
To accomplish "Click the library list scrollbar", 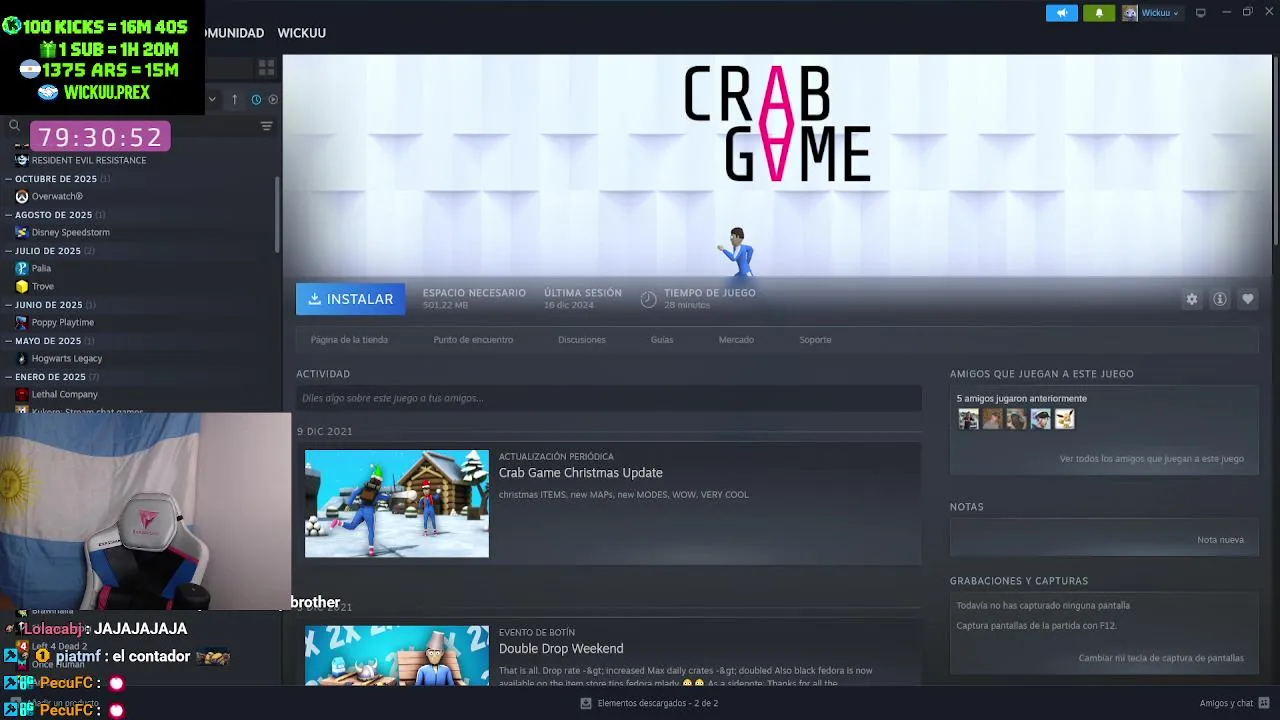I will (x=278, y=215).
